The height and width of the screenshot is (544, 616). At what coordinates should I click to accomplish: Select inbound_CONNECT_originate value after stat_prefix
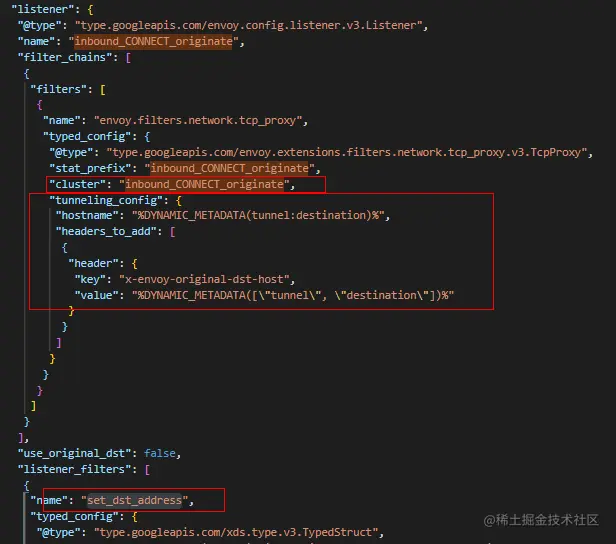229,168
